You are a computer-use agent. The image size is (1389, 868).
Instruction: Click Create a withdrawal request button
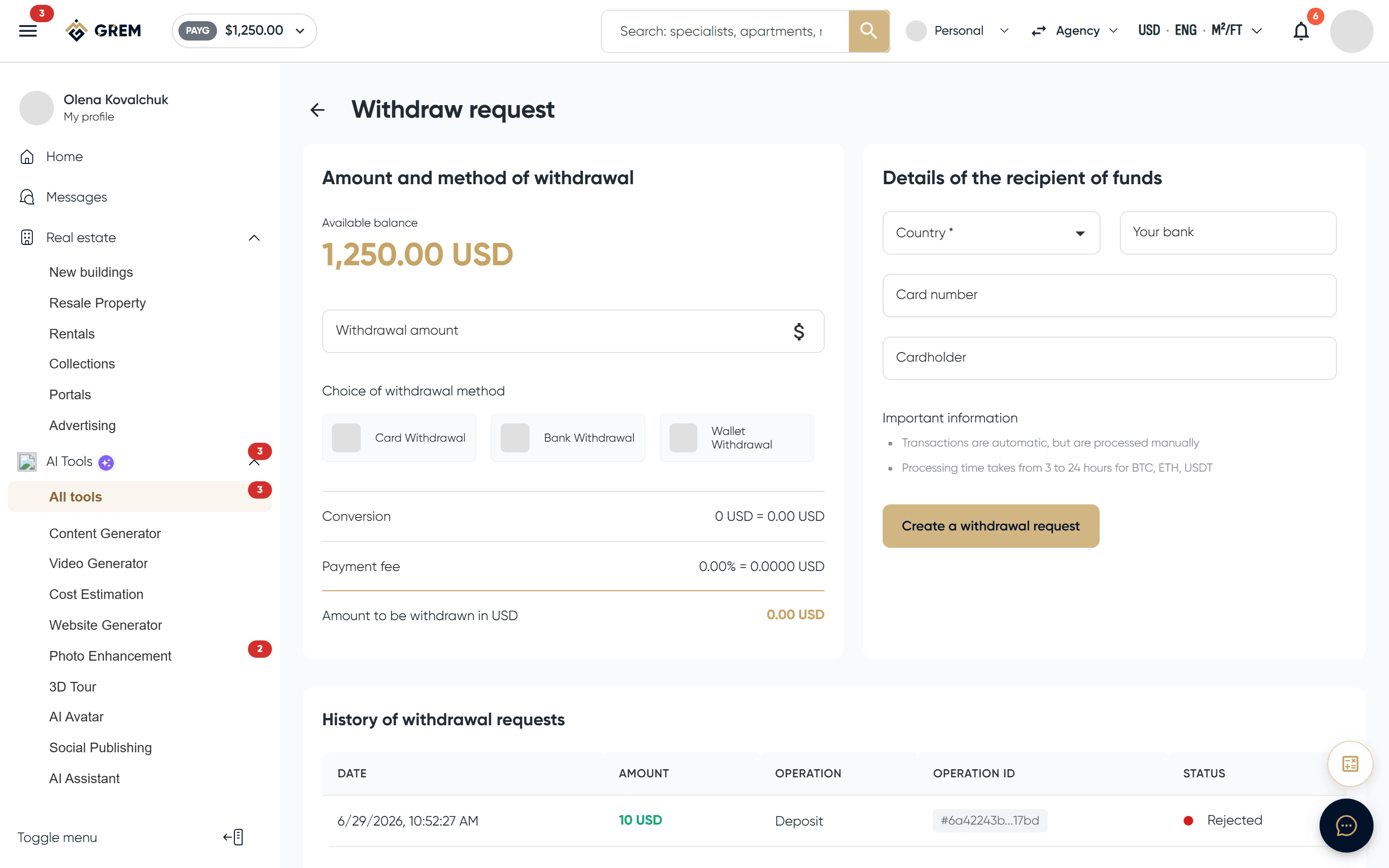[990, 526]
